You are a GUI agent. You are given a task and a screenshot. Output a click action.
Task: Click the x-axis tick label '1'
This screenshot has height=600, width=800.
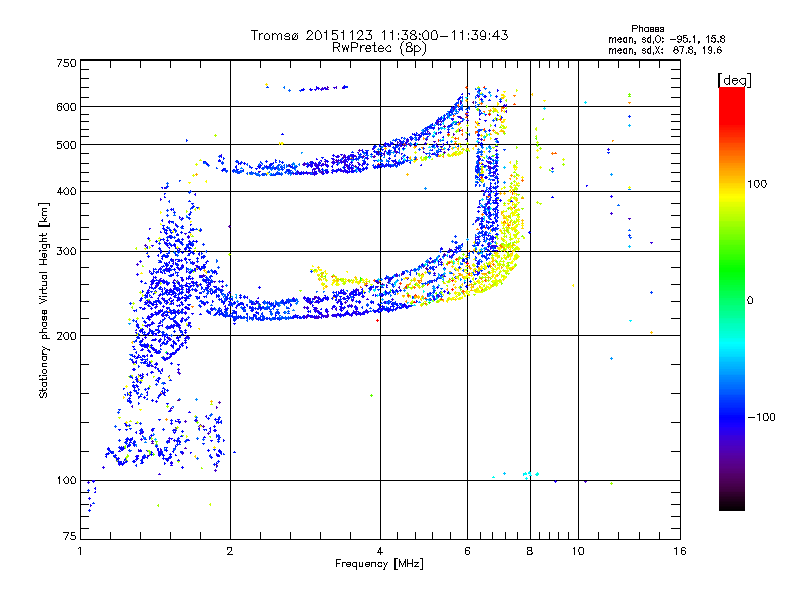[80, 551]
